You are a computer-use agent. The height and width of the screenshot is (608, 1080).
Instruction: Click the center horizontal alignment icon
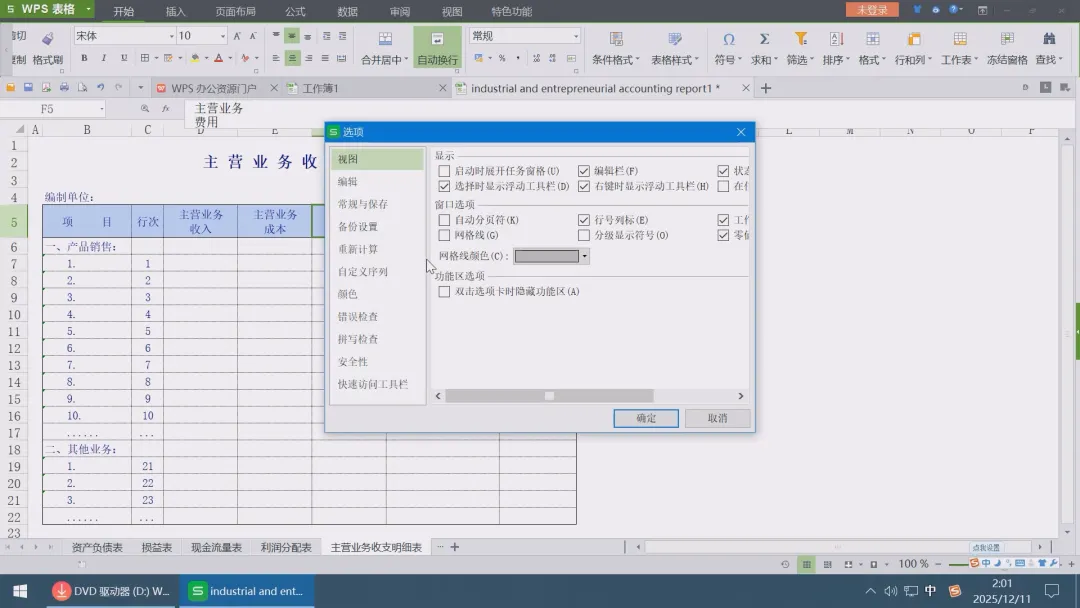tap(292, 59)
